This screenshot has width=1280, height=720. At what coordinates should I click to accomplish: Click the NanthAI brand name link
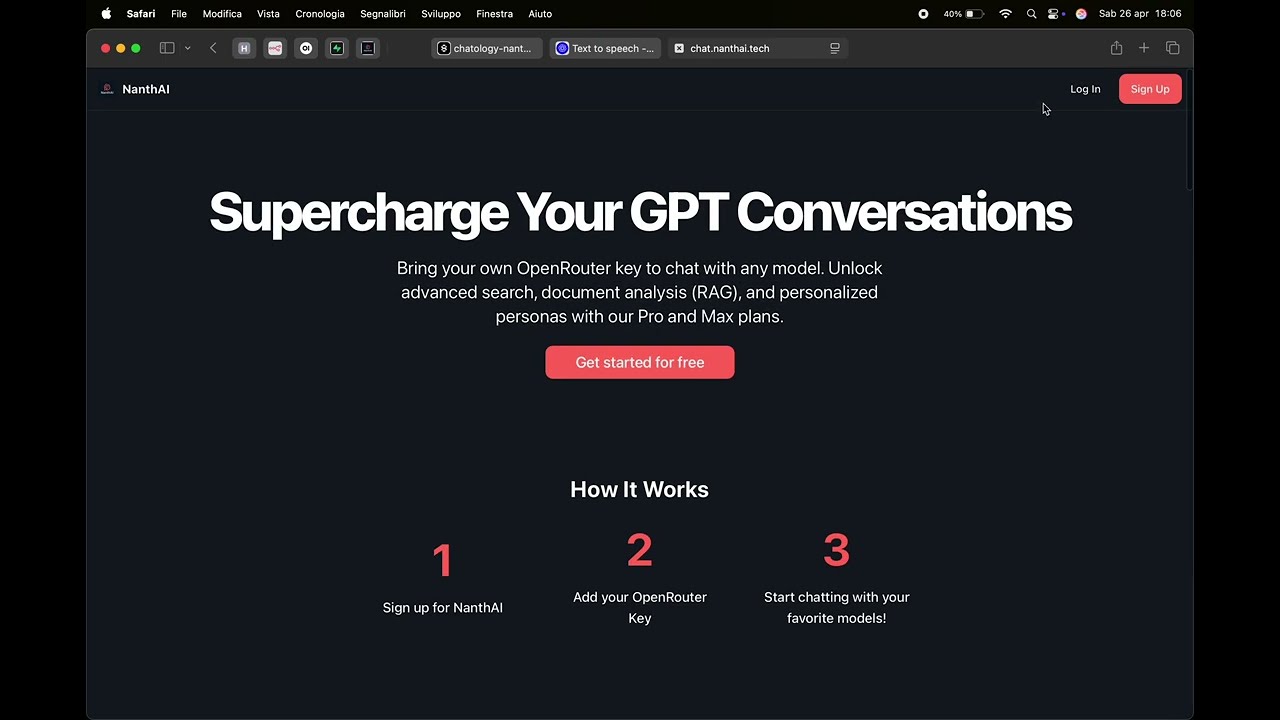pos(146,89)
